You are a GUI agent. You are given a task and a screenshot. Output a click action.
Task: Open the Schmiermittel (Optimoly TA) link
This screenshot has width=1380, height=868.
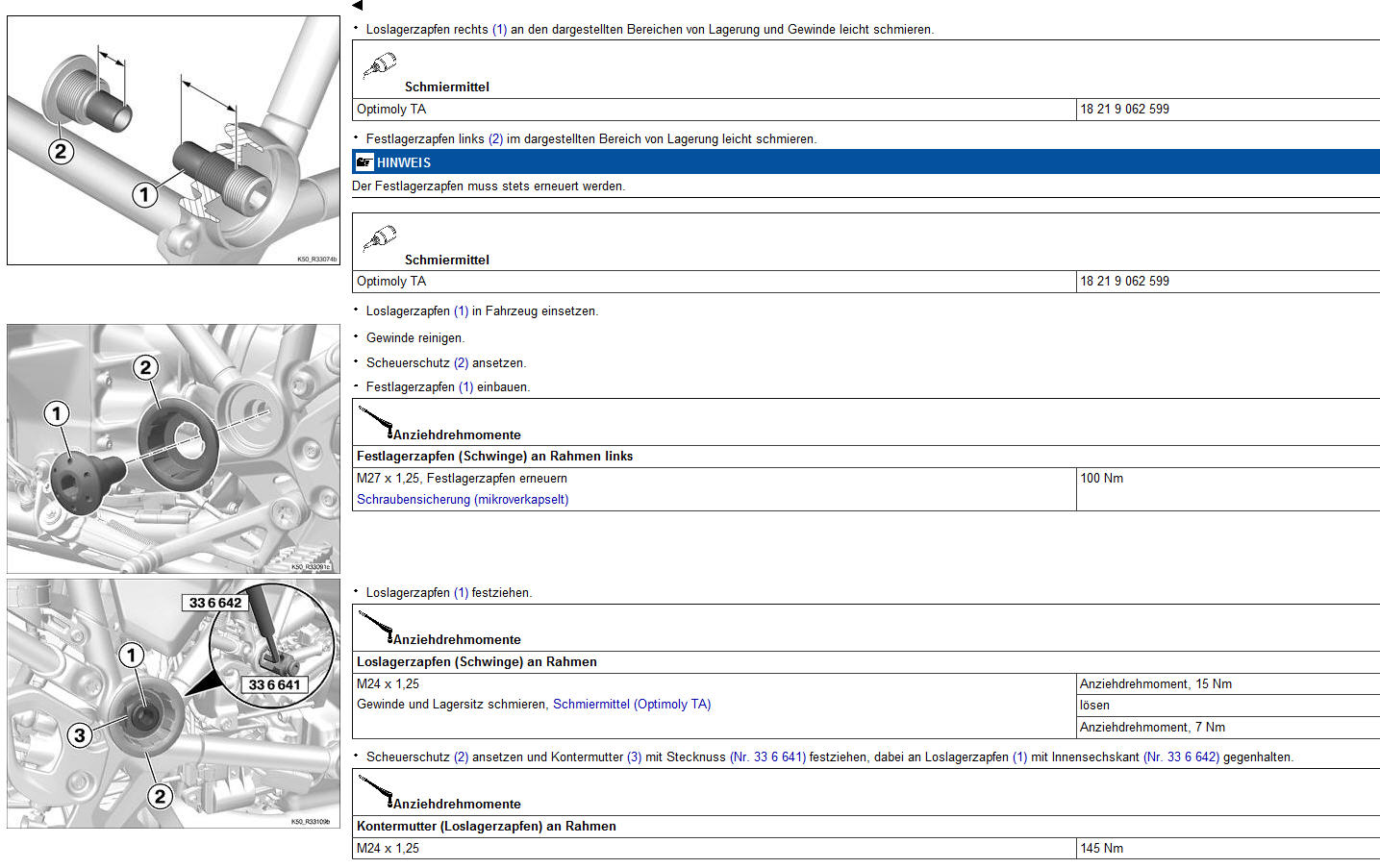point(632,705)
